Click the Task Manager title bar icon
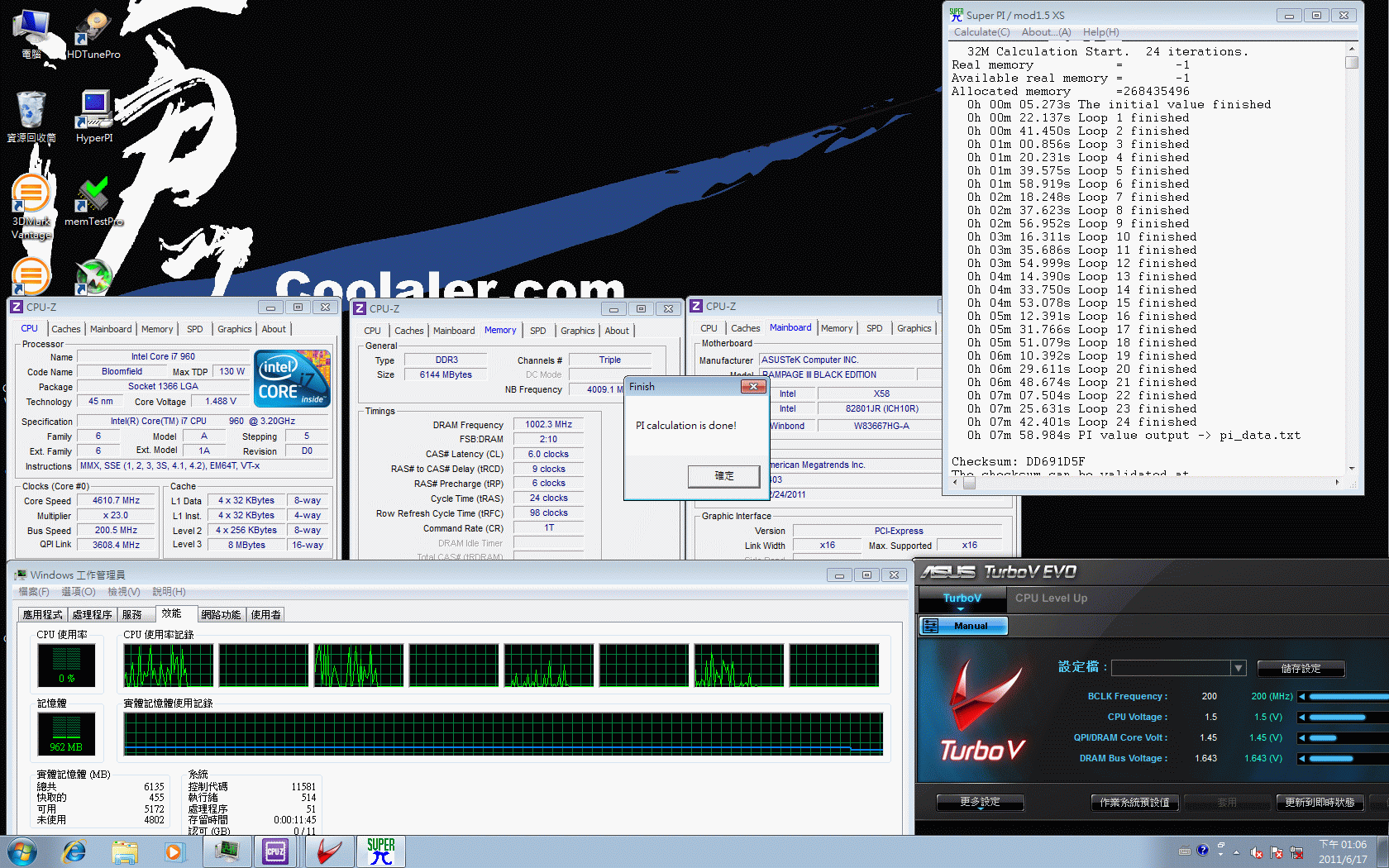This screenshot has width=1389, height=868. 20,575
